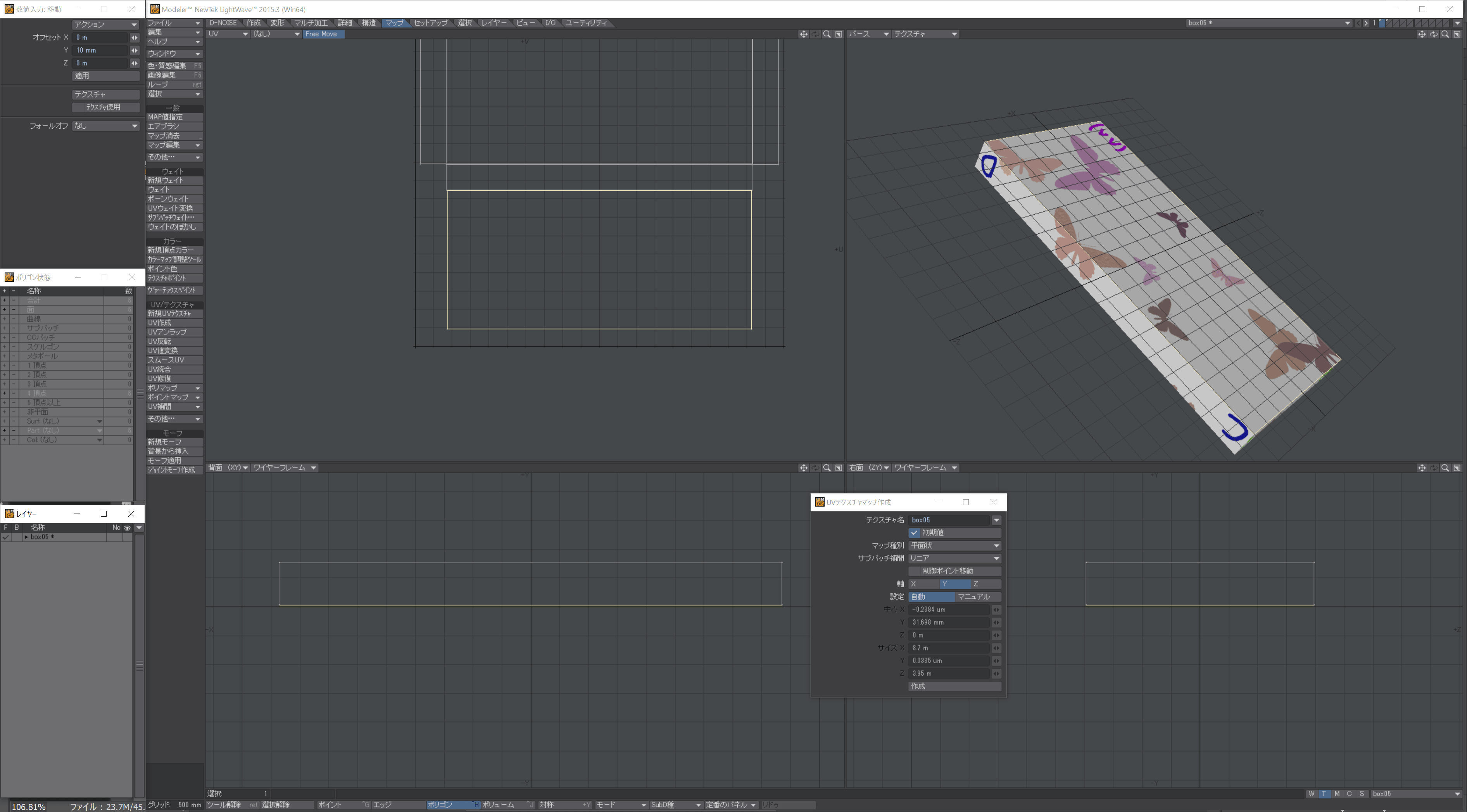
Task: Open the テクスチャ display mode dropdown
Action: coord(925,34)
